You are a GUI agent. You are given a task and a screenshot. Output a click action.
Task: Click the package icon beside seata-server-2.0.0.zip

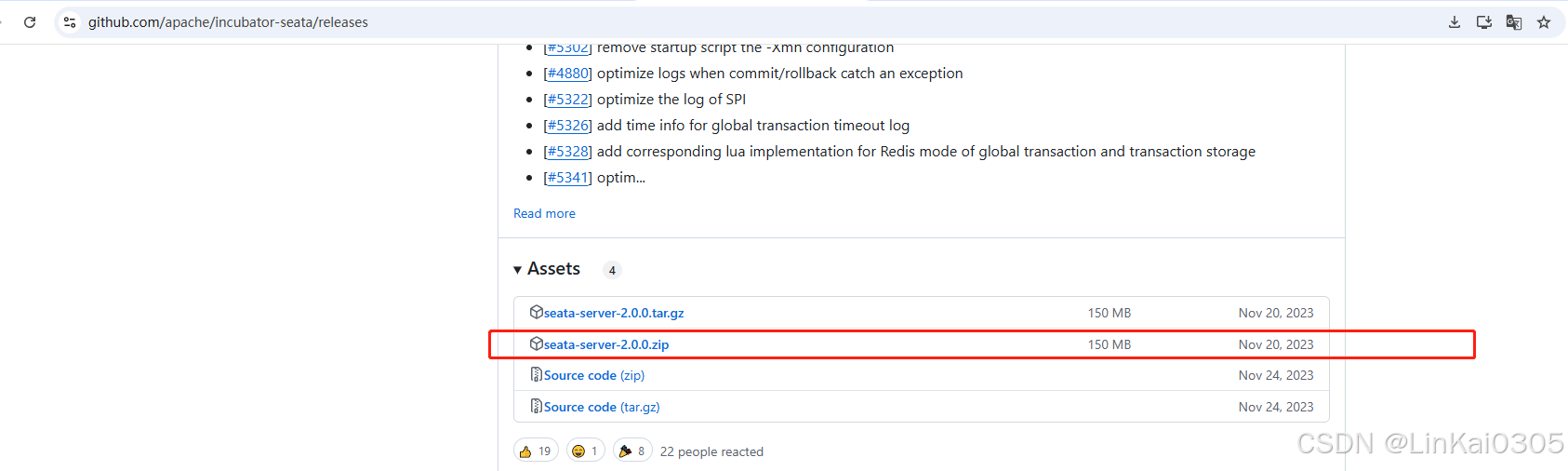(537, 343)
